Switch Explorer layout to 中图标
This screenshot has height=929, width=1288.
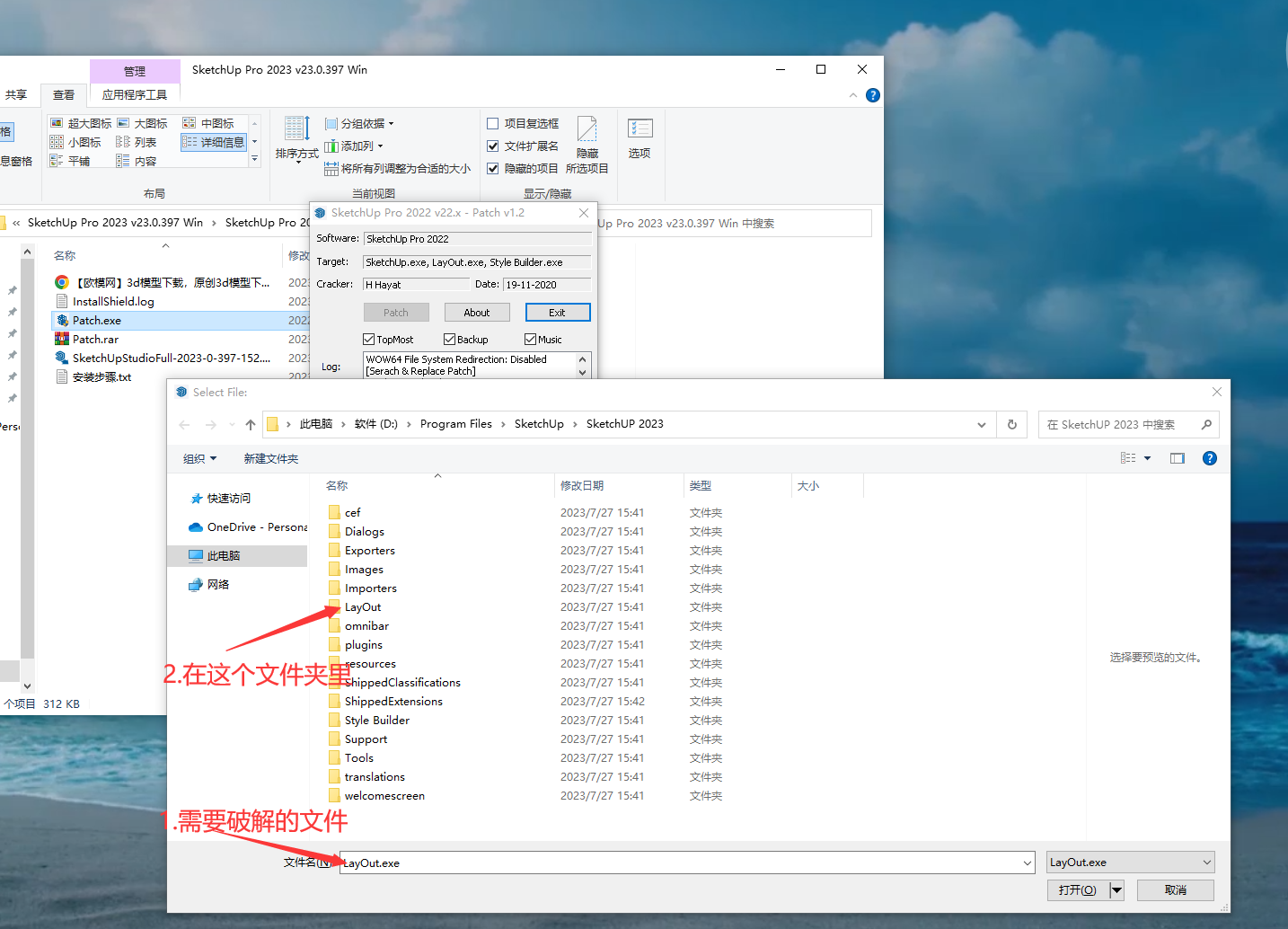point(208,123)
